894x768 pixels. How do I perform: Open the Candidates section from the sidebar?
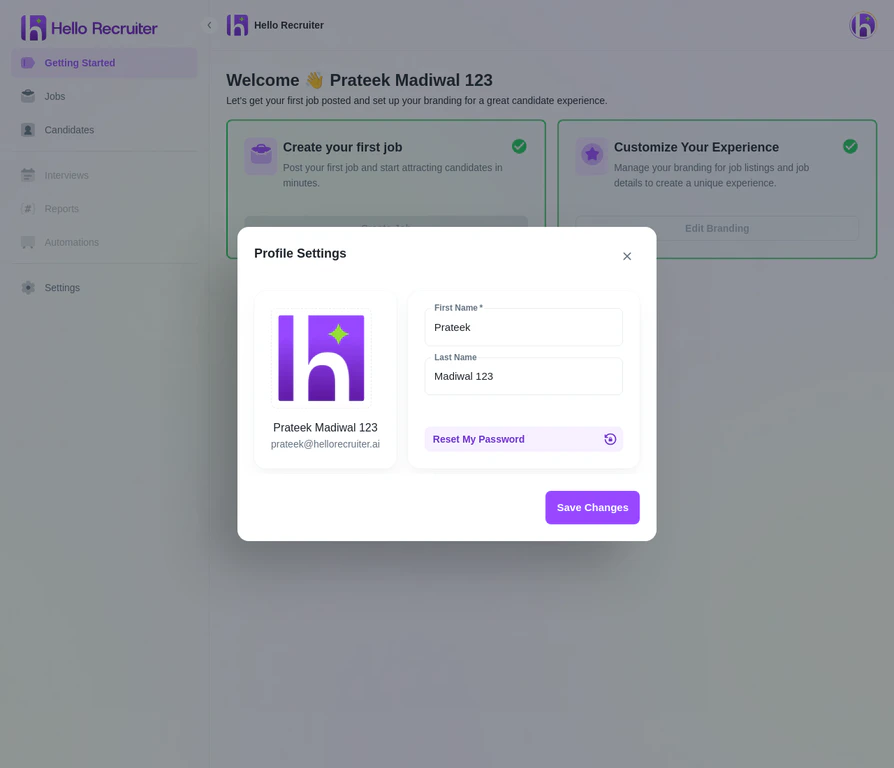[68, 129]
